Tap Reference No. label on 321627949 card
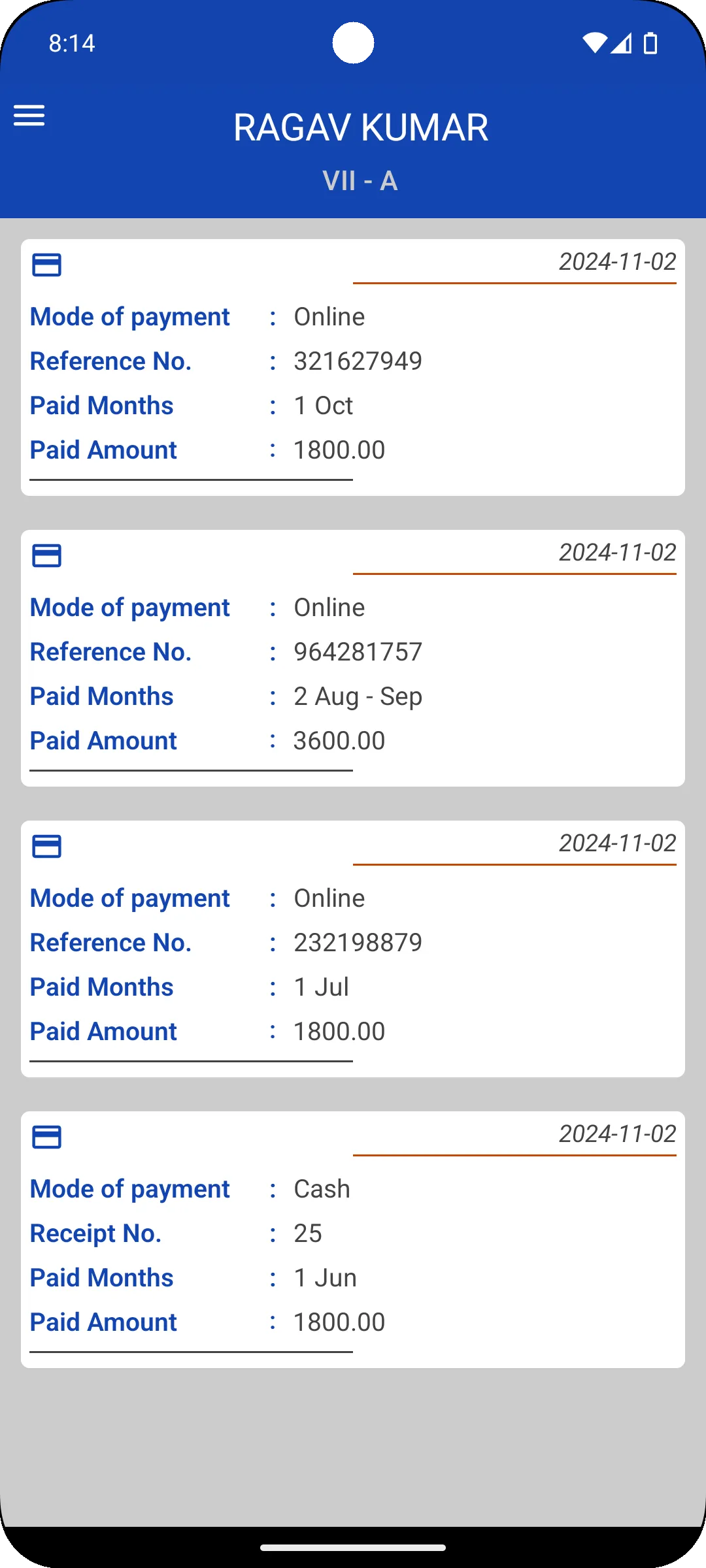The width and height of the screenshot is (706, 1568). [110, 361]
